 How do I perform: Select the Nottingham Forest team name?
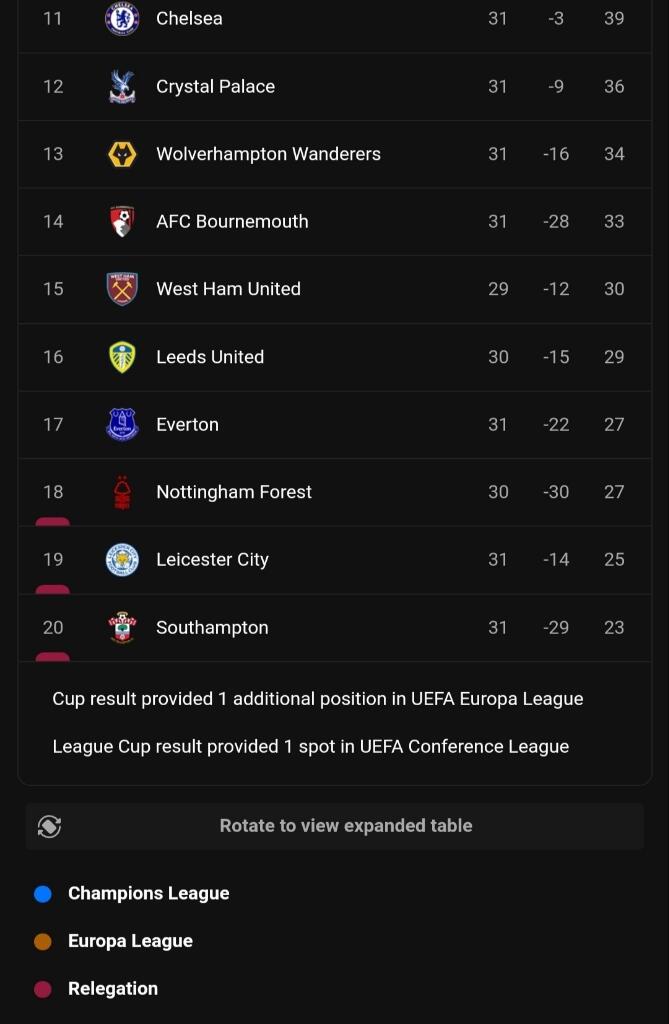coord(234,492)
